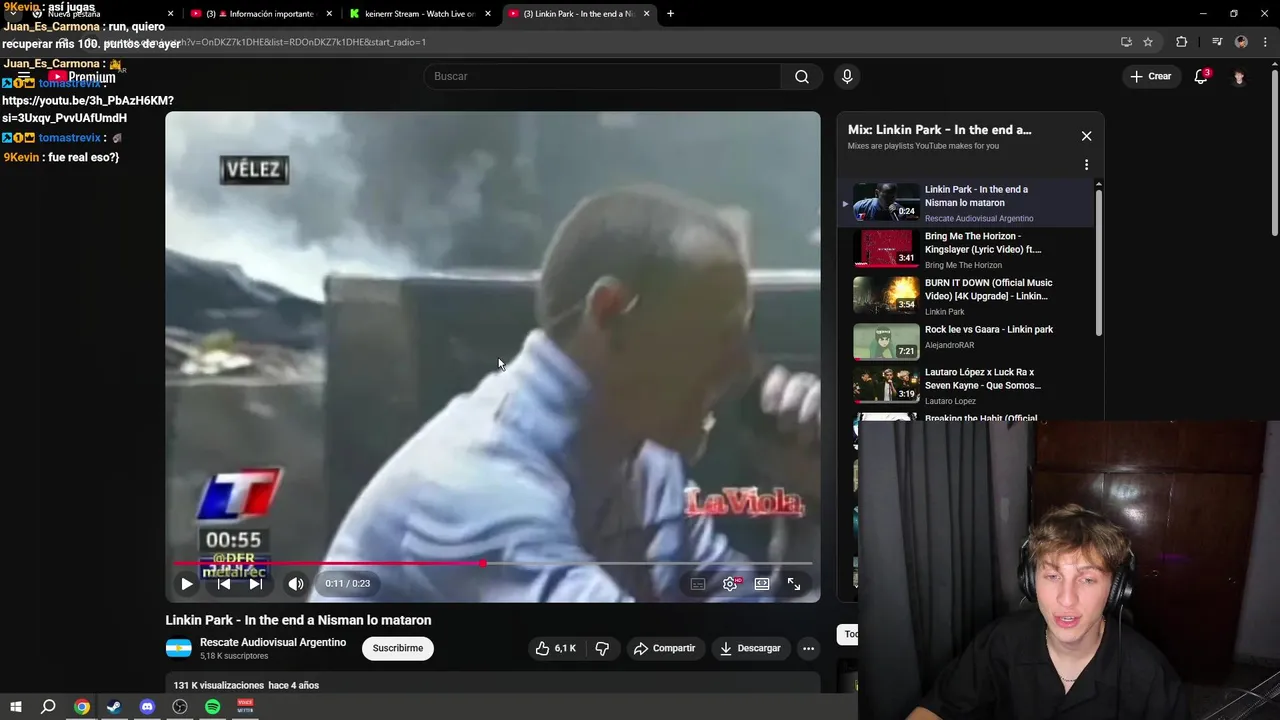
Task: Click browser page vertical scrollbar
Action: click(1275, 152)
